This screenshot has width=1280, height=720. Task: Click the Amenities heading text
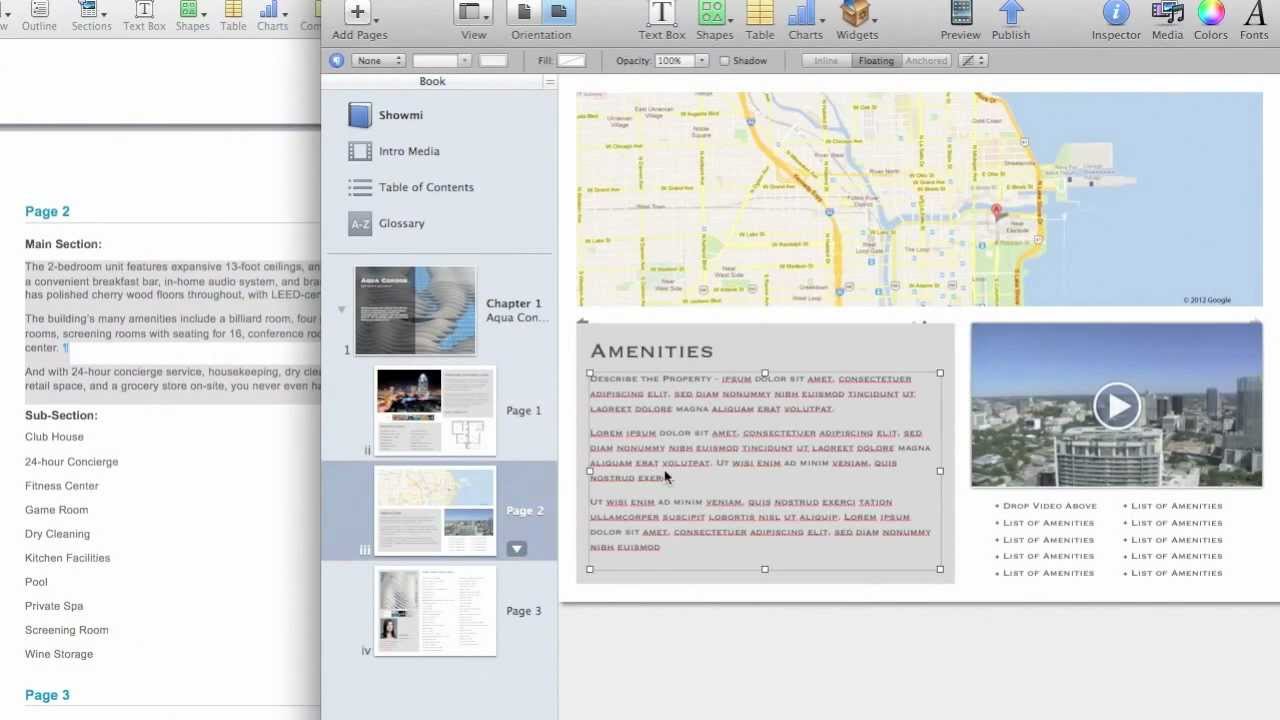tap(652, 351)
